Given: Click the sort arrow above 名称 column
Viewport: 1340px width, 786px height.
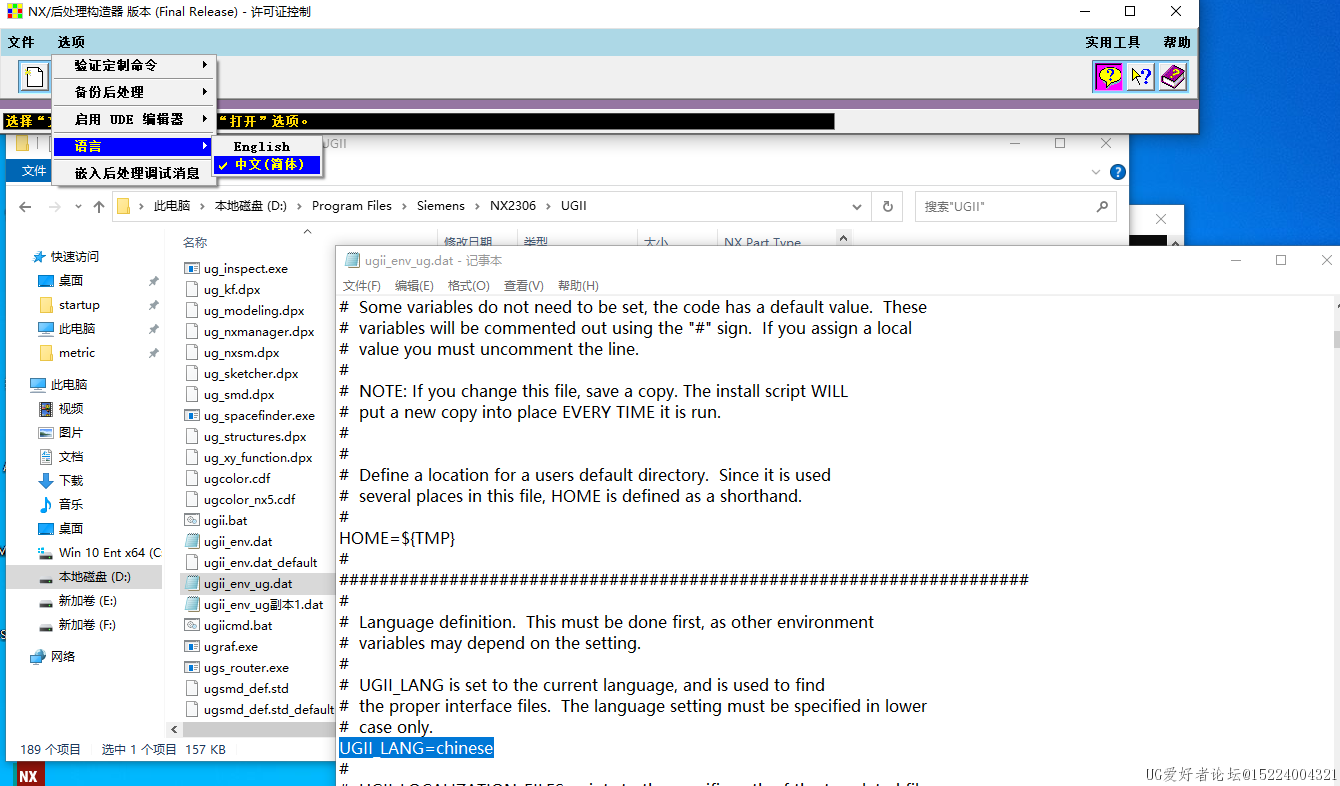Looking at the screenshot, I should (x=307, y=231).
